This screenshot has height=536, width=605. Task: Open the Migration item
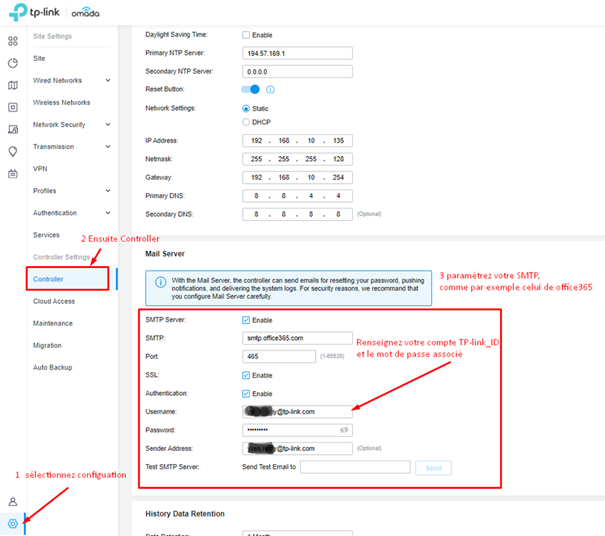click(x=47, y=345)
